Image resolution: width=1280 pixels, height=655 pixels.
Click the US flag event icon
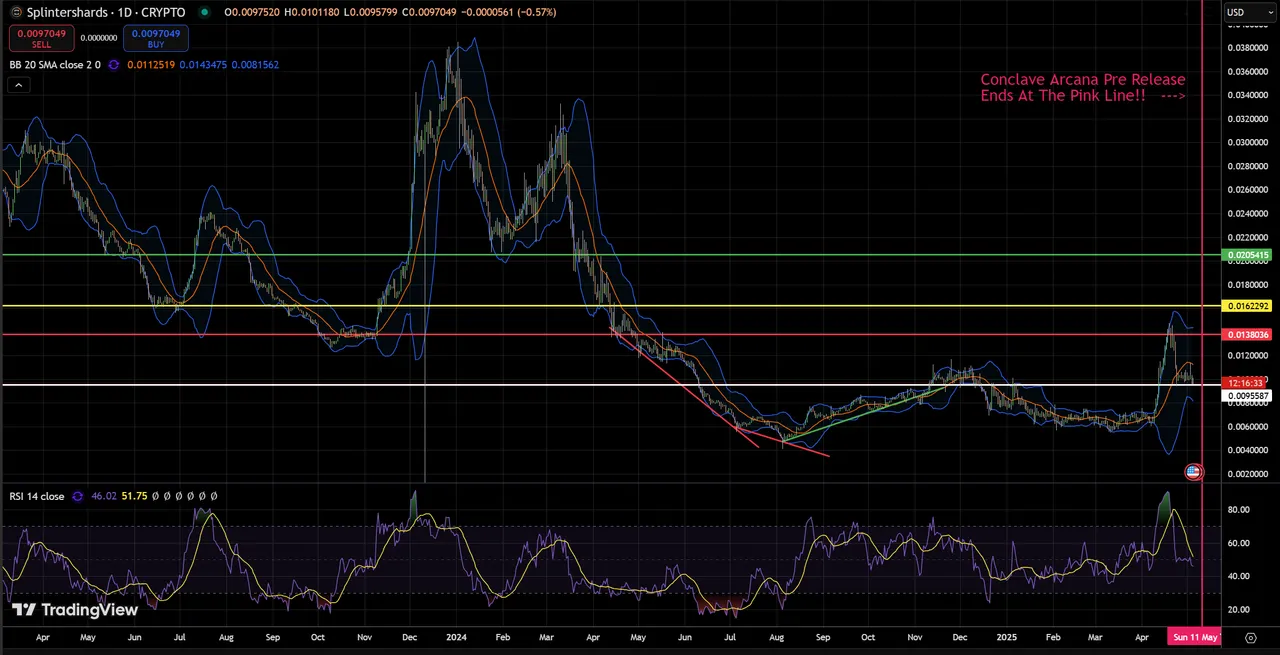(1193, 471)
